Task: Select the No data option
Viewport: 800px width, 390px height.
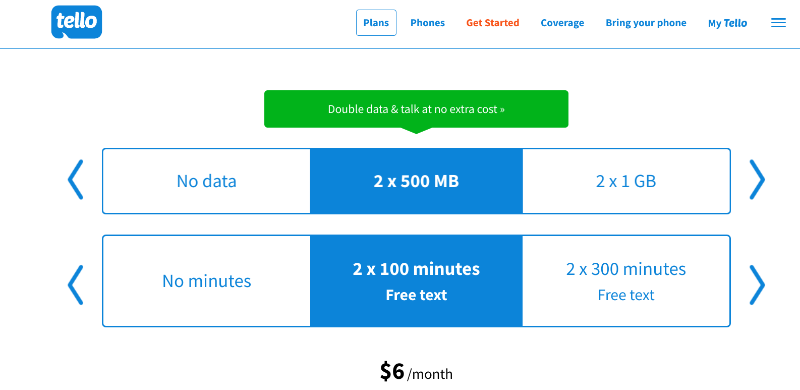Action: point(207,181)
